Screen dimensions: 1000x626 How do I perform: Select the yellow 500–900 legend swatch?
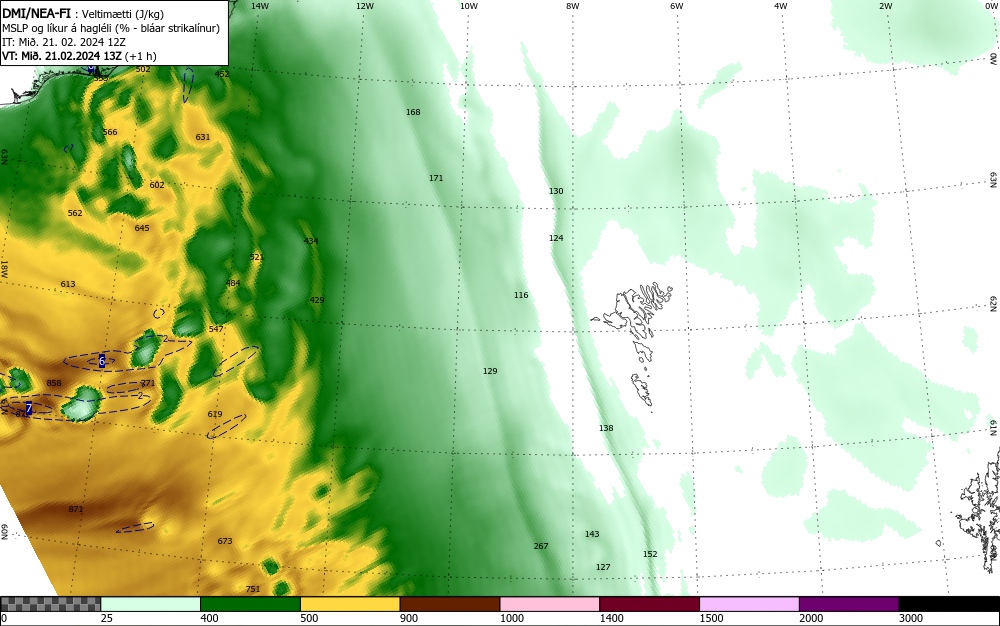click(x=350, y=604)
